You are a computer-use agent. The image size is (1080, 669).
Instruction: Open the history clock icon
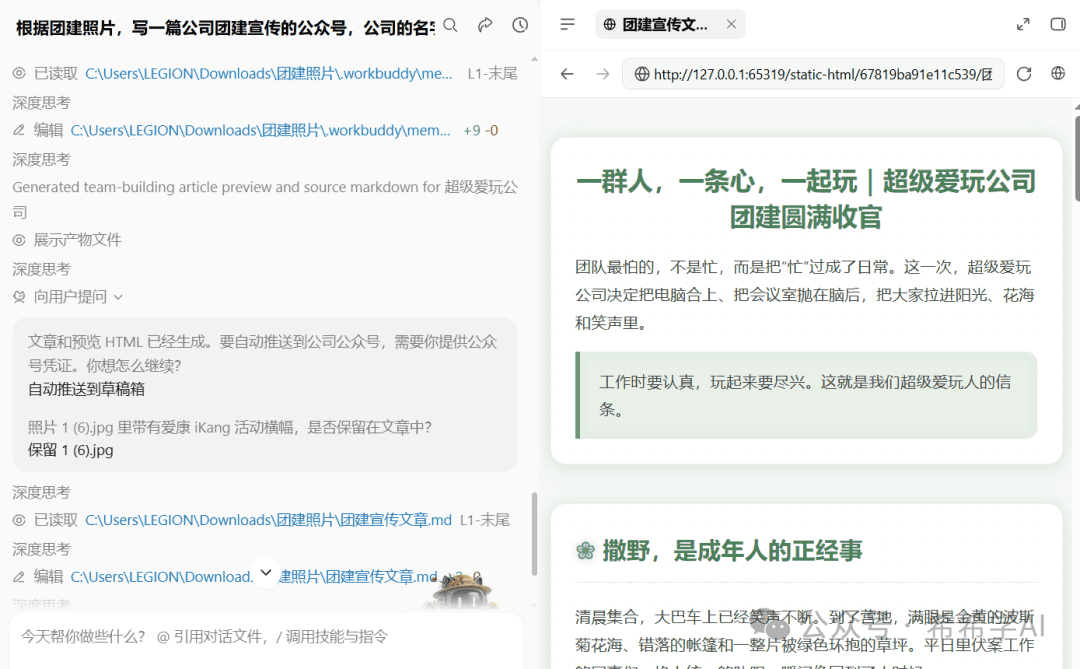point(520,25)
